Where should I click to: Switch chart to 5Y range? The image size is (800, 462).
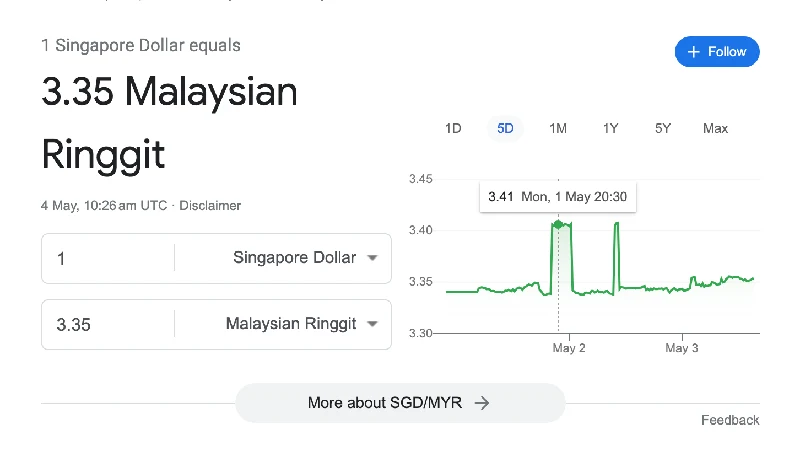tap(663, 128)
